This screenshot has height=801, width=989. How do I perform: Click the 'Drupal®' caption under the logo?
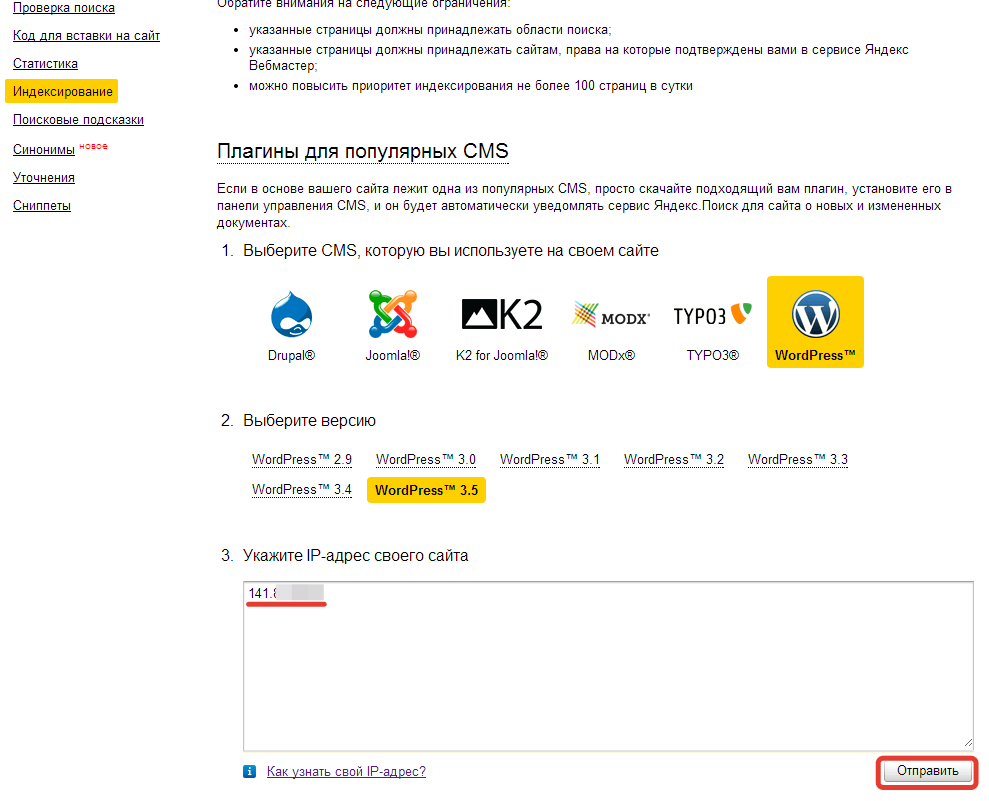click(x=291, y=356)
